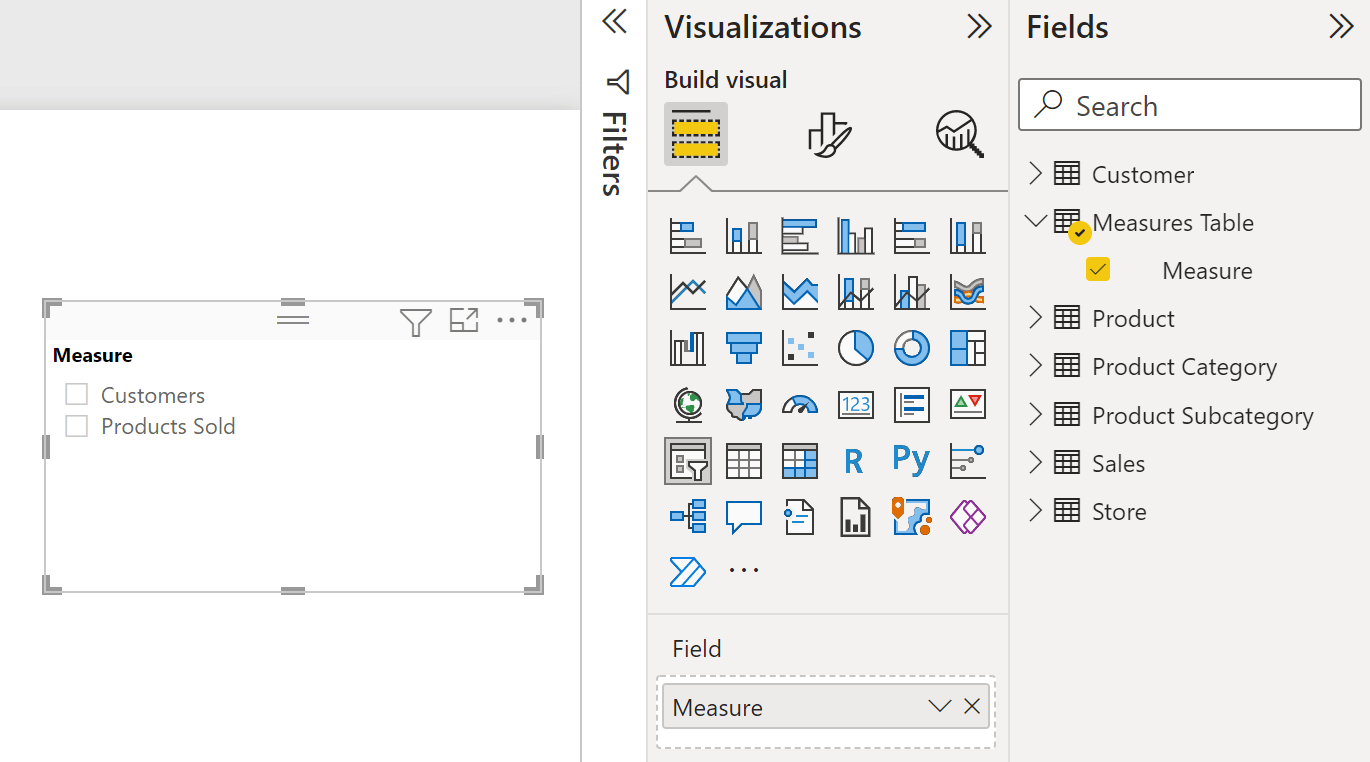Screen dimensions: 1370x762
Task: Open the Format visual paintbrush tab
Action: click(827, 133)
